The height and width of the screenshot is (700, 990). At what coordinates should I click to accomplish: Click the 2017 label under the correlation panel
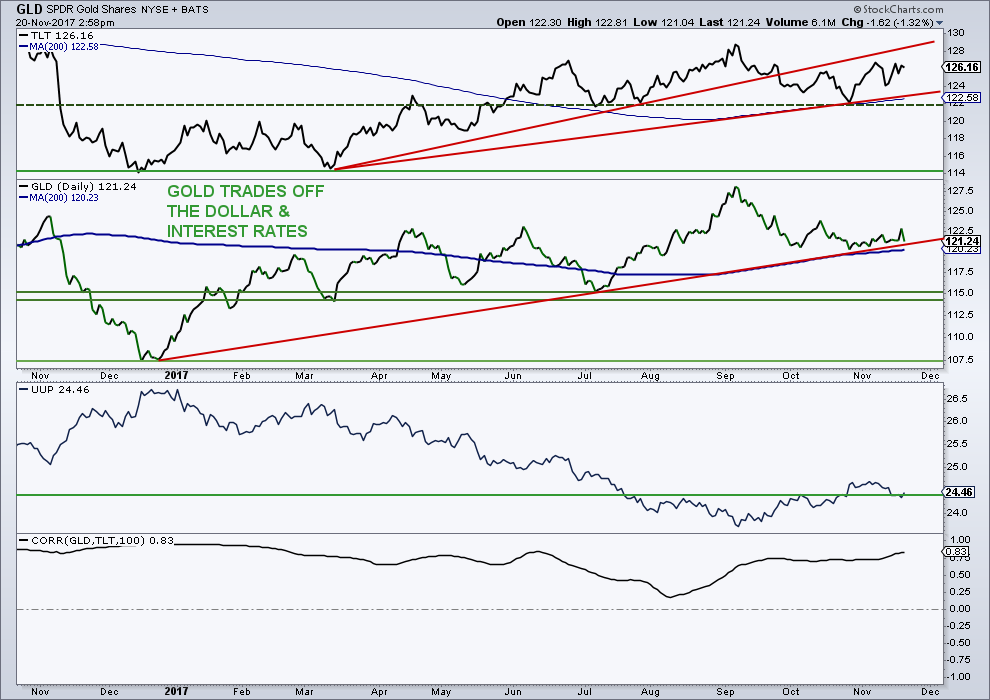coord(176,691)
